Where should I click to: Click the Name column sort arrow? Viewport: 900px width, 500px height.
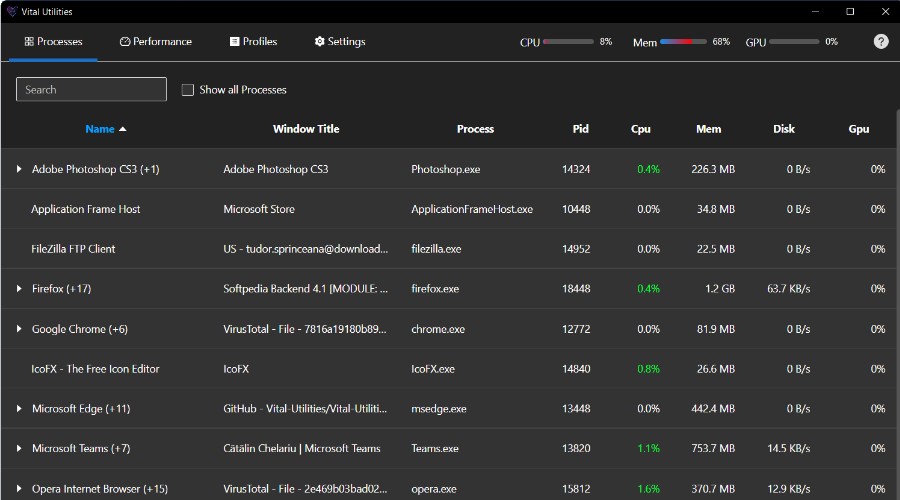[122, 129]
